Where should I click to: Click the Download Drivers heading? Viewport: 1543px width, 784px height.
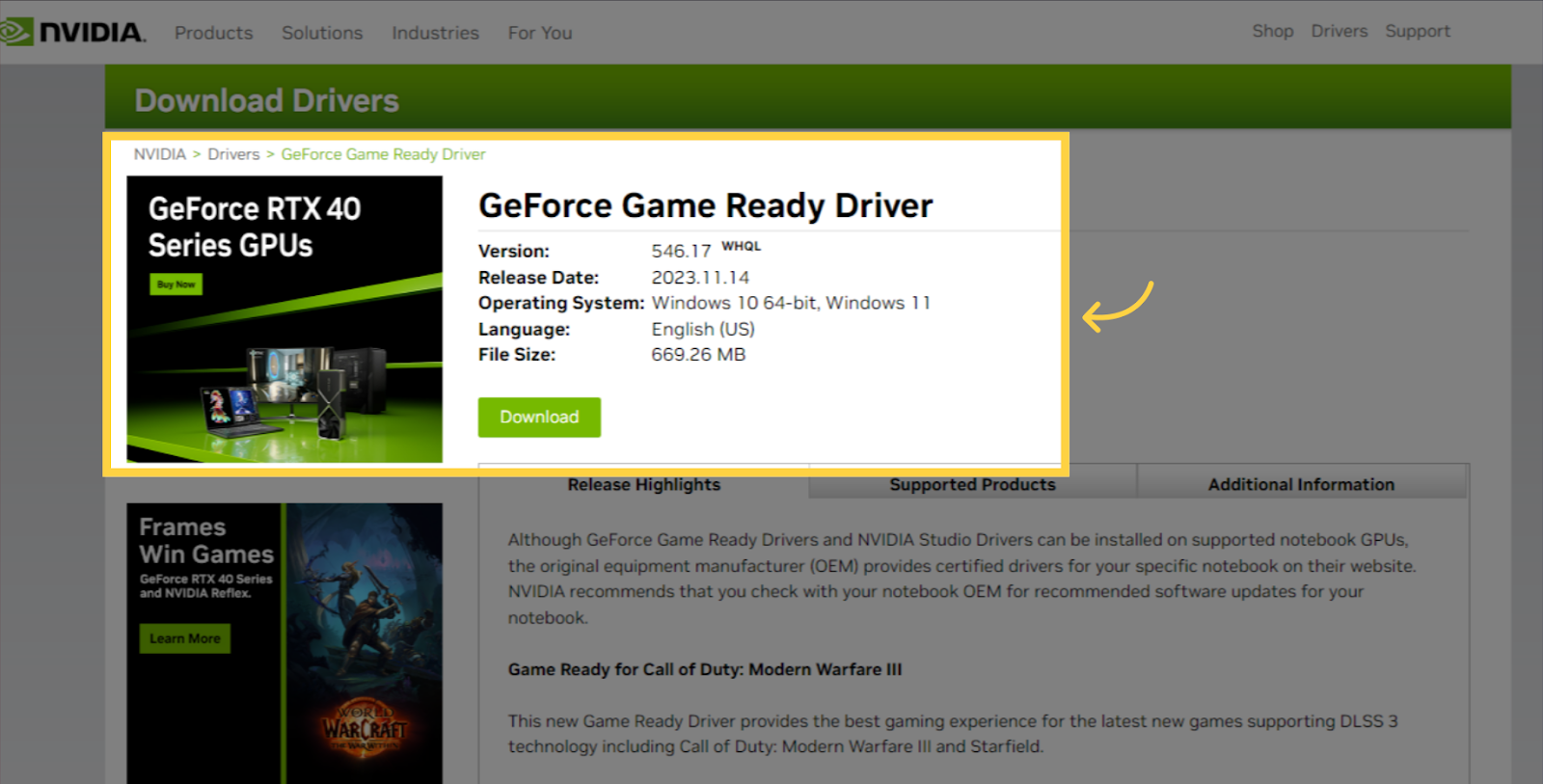[x=266, y=100]
